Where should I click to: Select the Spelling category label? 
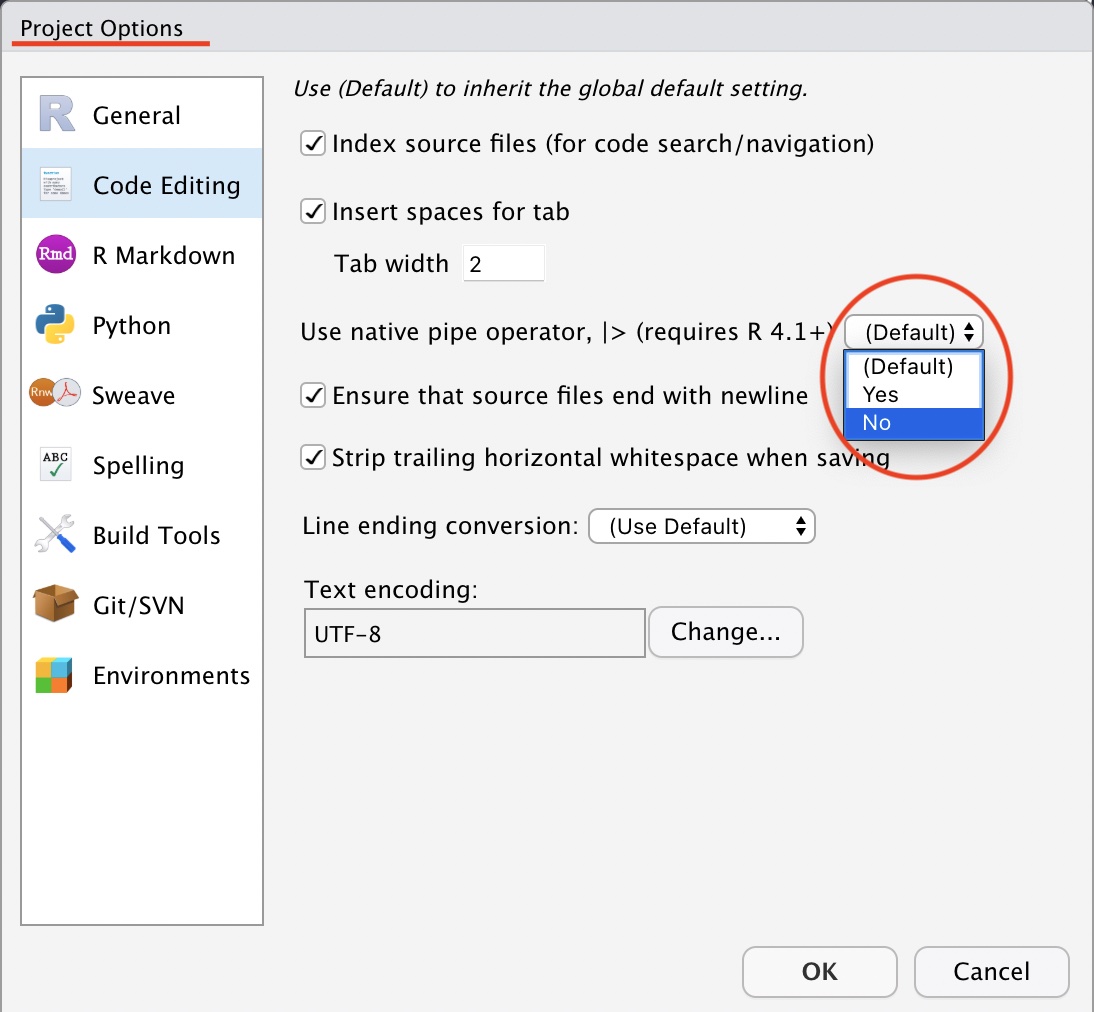138,464
